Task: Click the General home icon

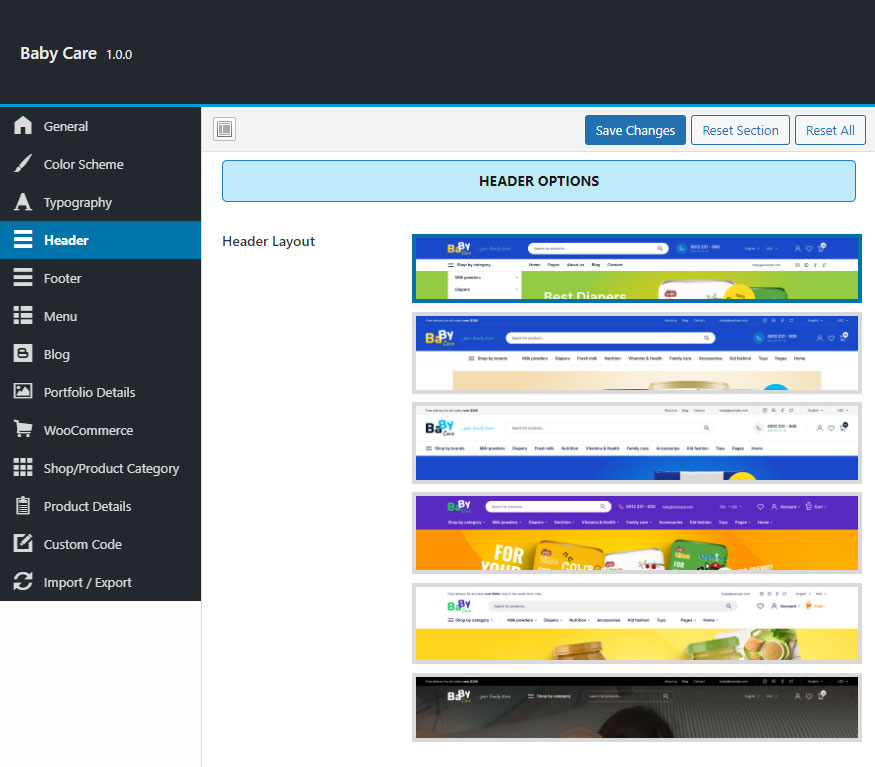Action: pos(23,126)
